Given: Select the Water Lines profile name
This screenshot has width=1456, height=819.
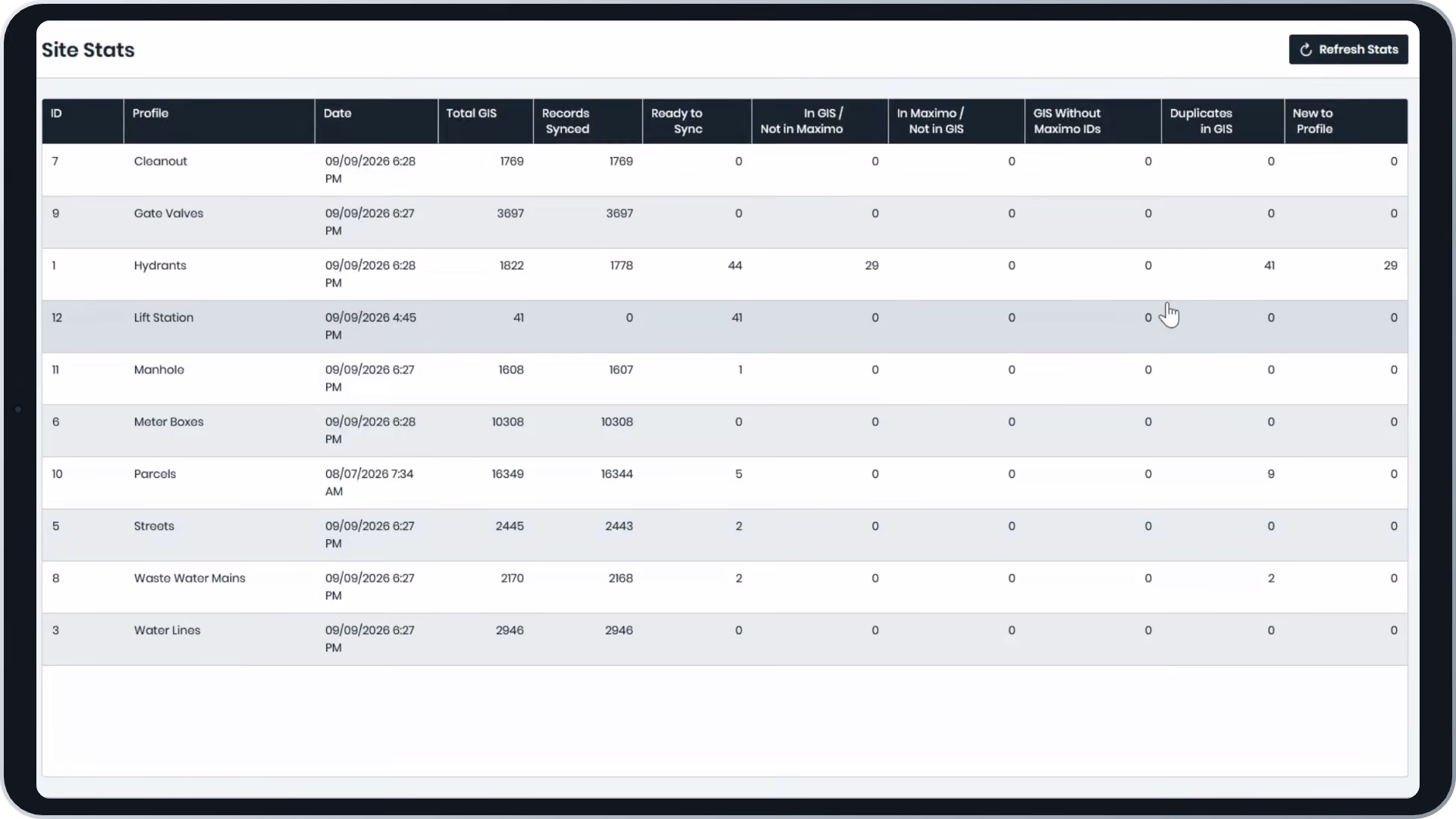Looking at the screenshot, I should point(168,630).
